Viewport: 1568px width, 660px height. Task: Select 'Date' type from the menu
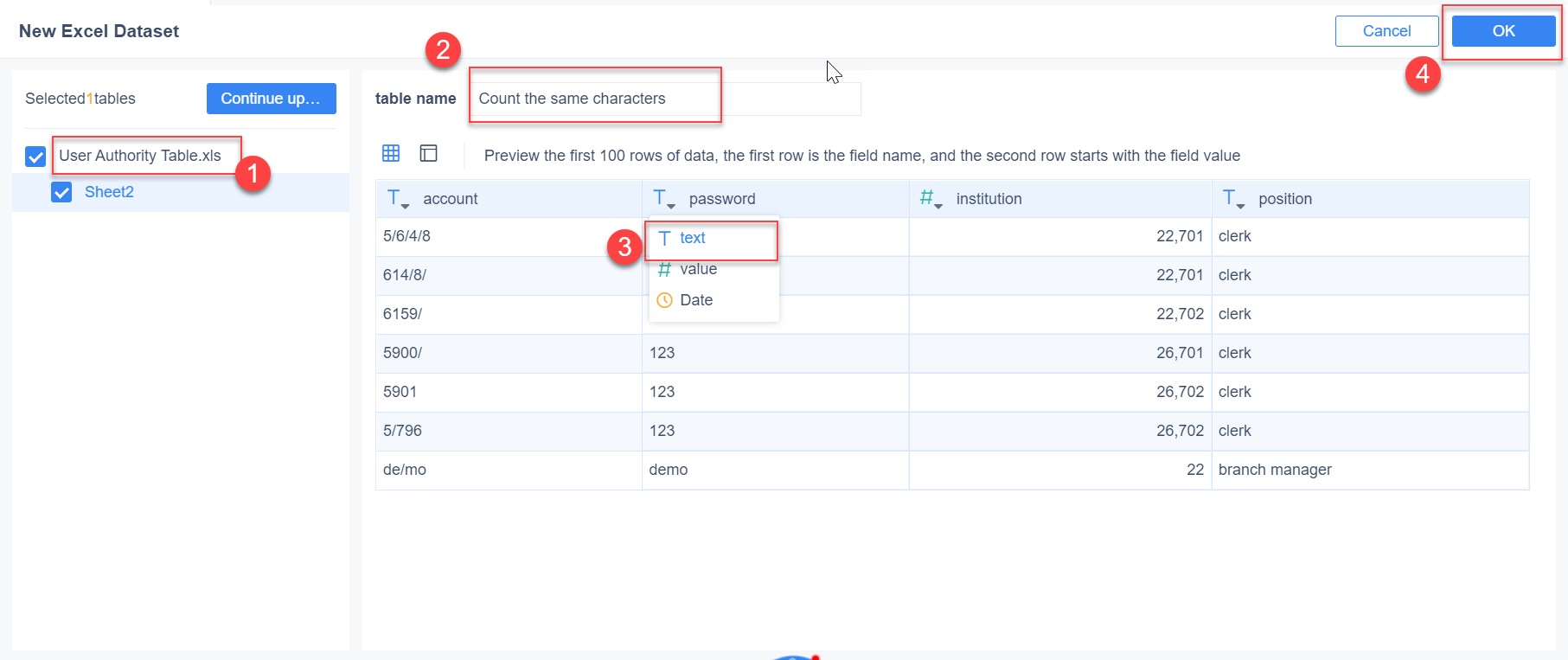[x=696, y=300]
